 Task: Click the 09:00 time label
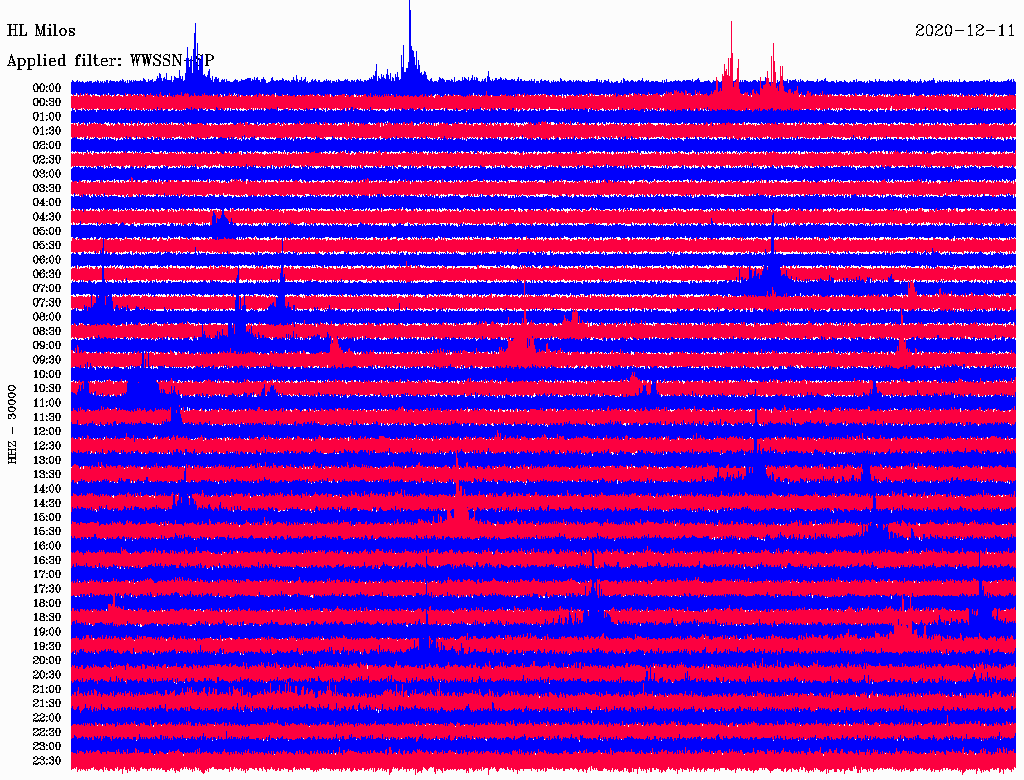pos(47,346)
